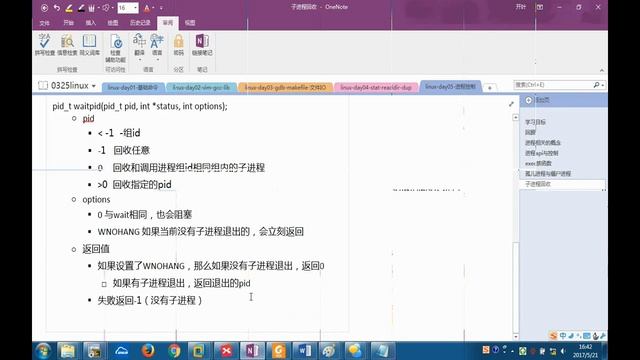Screen dimensions: 640x360
Task: Open the linux-day02 vim-gcc section tab
Action: click(201, 87)
